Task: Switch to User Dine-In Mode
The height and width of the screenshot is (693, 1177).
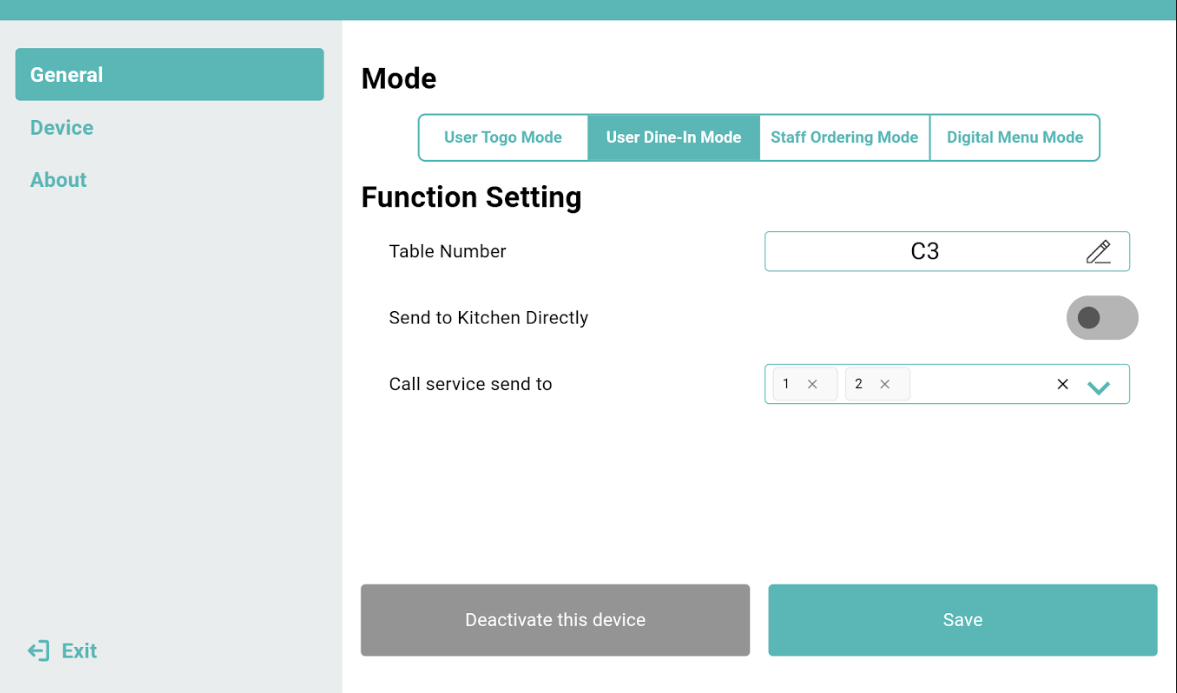Action: [x=673, y=138]
